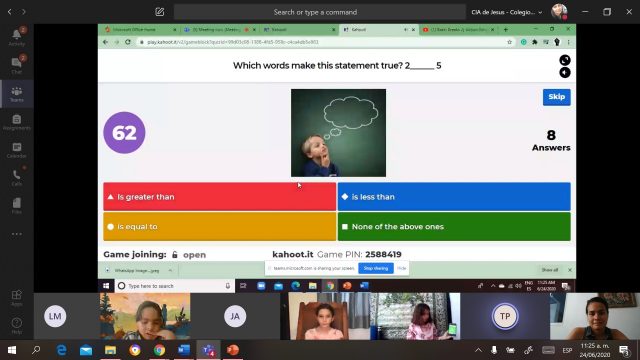Select the red 'is greater than' answer
The height and width of the screenshot is (360, 640).
[220, 197]
